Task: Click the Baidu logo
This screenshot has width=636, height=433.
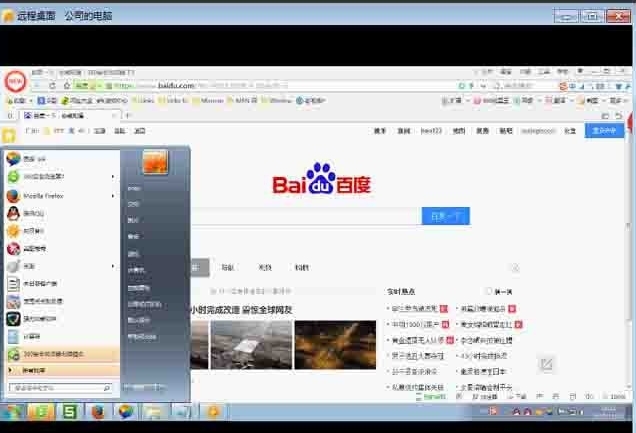Action: (x=322, y=180)
